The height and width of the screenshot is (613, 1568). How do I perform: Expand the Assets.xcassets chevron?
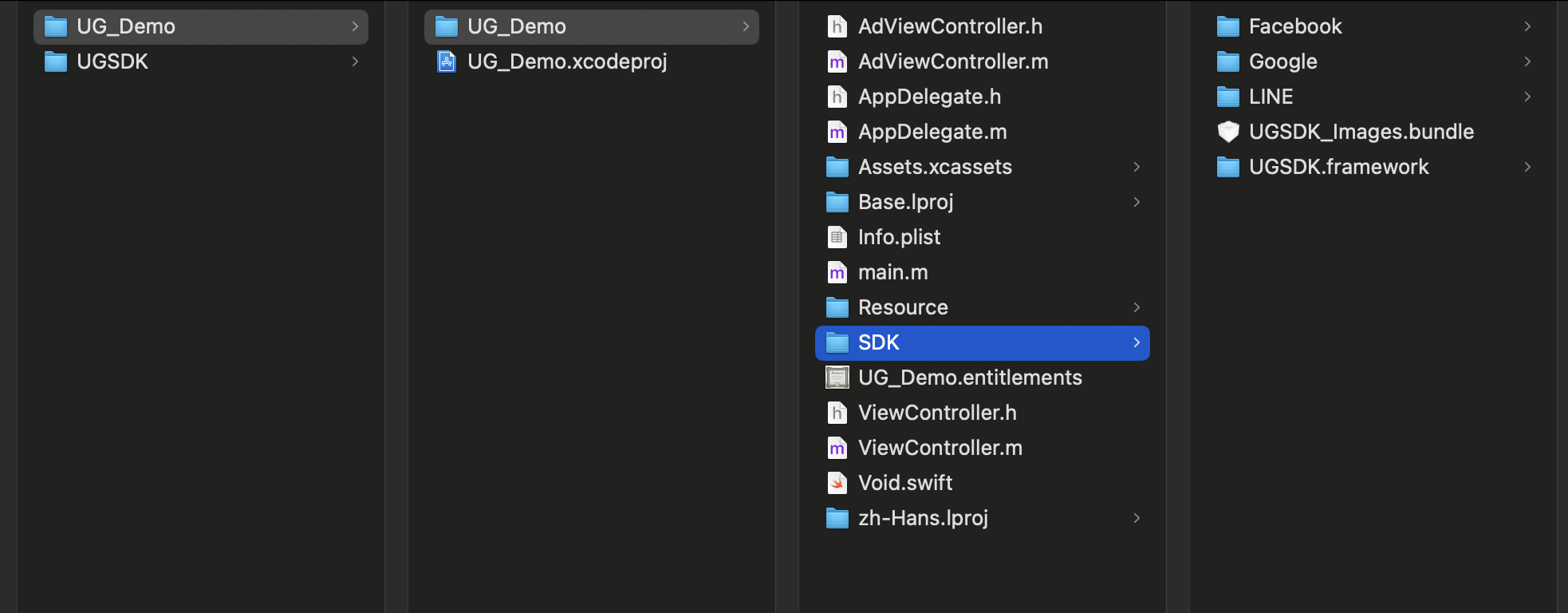[1137, 167]
